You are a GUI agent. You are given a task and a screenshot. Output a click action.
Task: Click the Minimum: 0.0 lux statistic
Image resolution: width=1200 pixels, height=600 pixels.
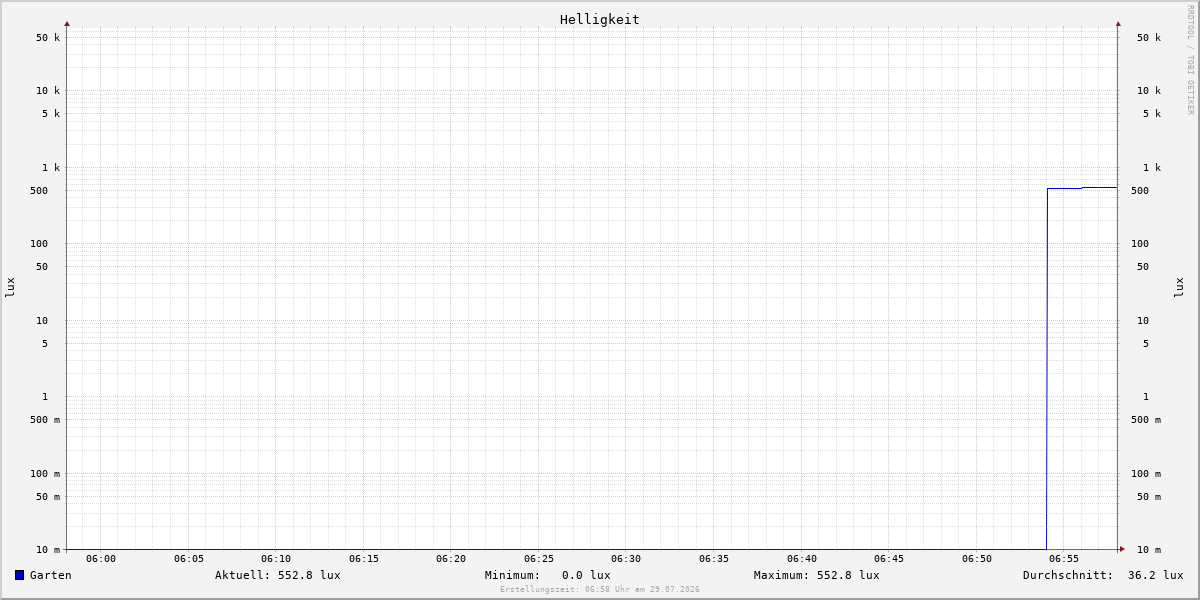click(x=548, y=575)
